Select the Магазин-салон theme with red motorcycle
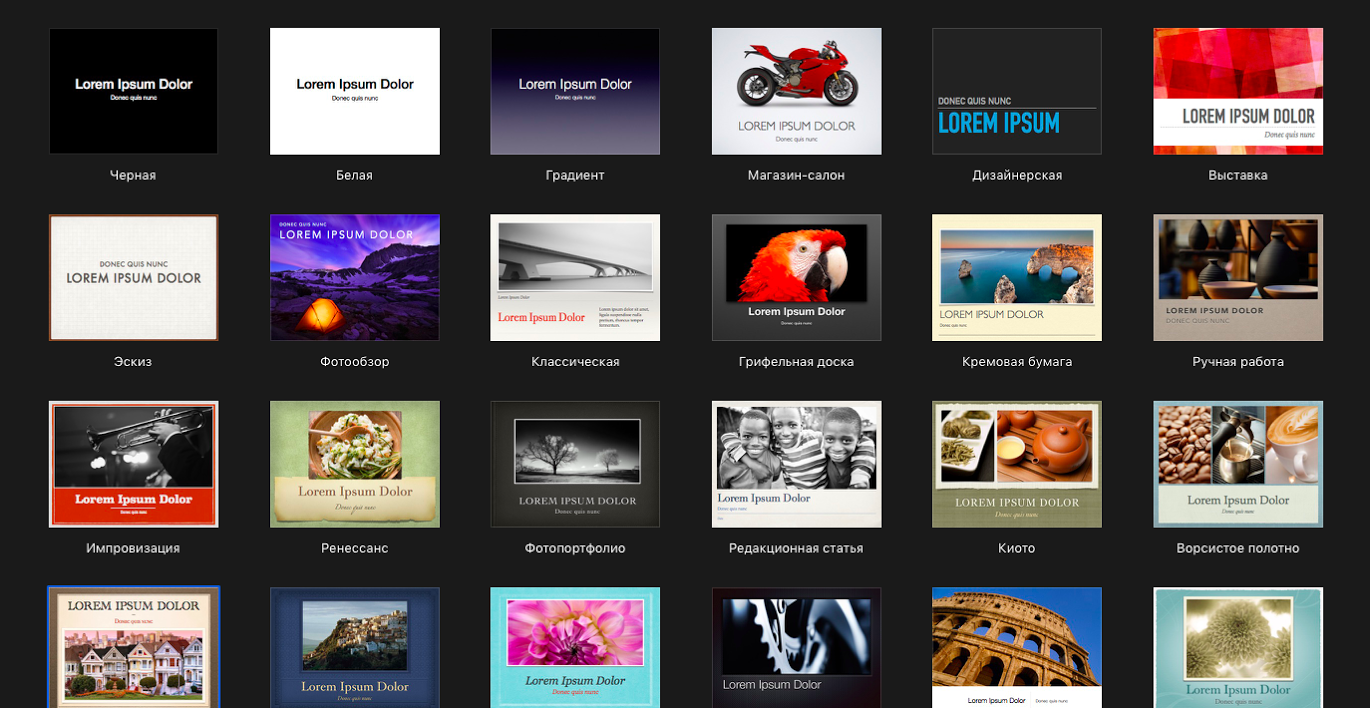Screen dimensions: 1370x708 coord(796,91)
